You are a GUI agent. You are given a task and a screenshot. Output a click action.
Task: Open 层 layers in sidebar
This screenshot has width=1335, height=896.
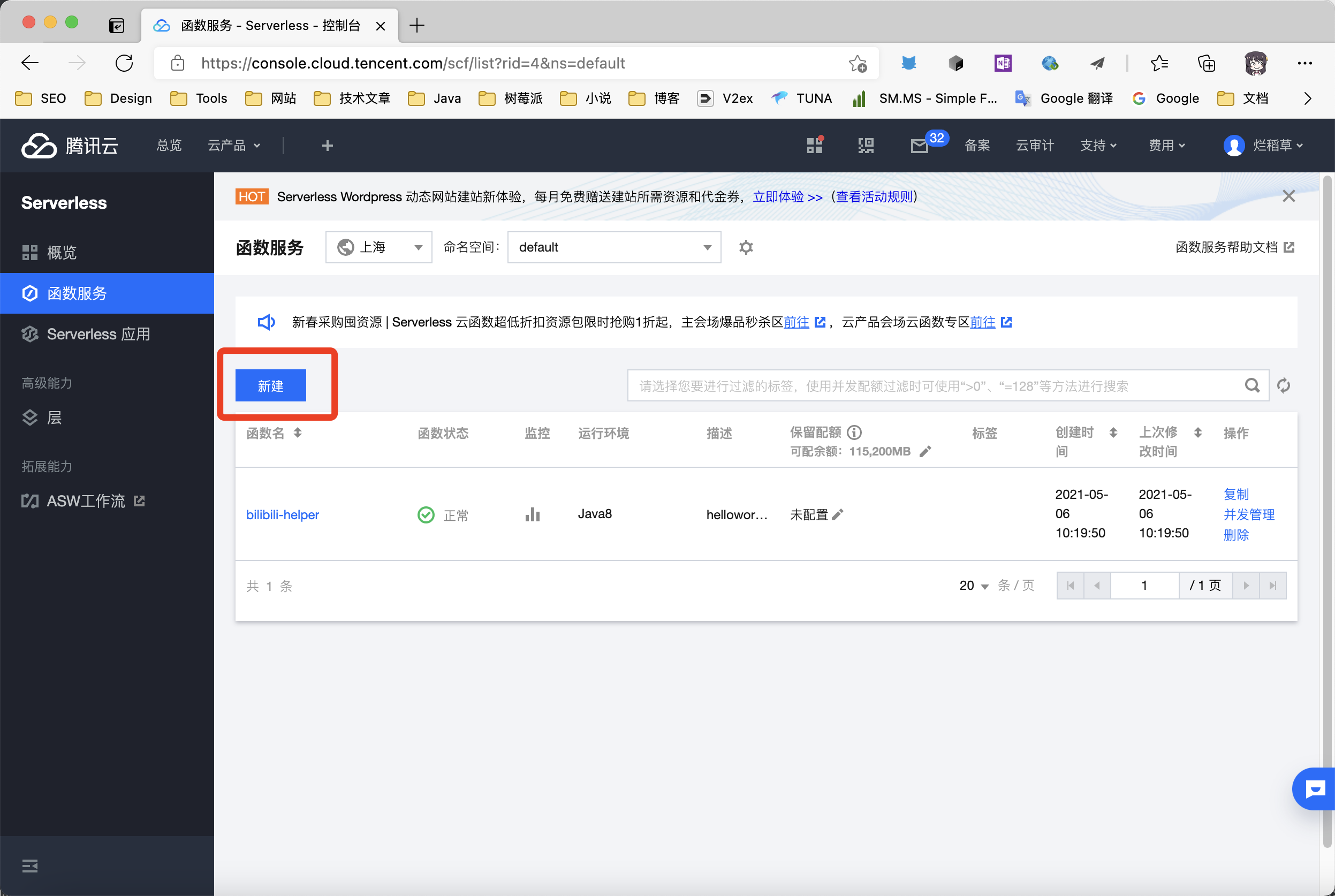107,417
